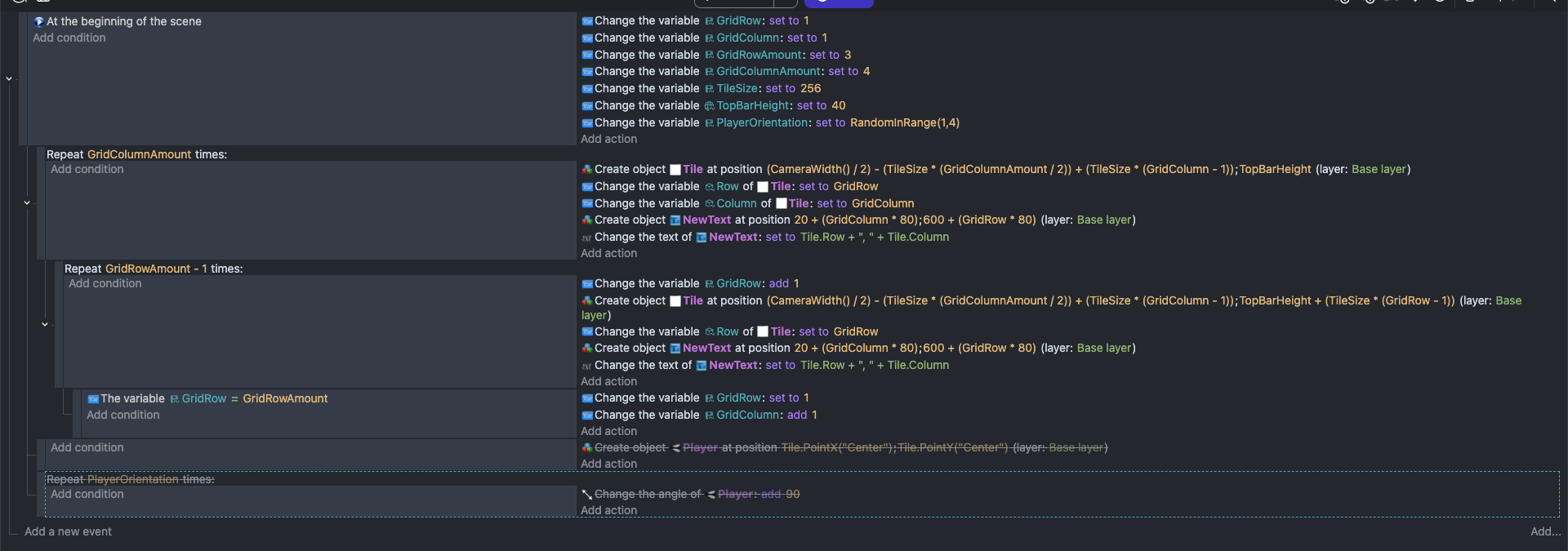Viewport: 1568px width, 551px height.
Task: Add action below 'GridColumn: add 1'
Action: click(x=609, y=432)
